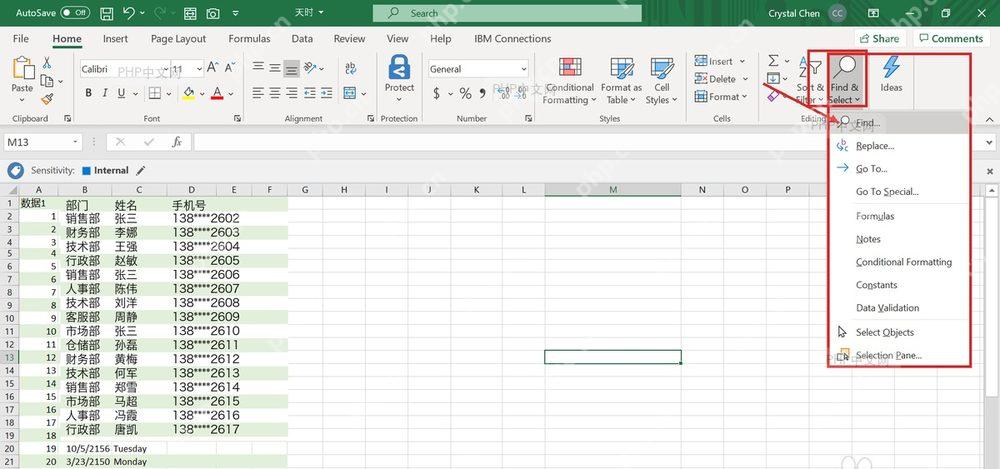1000x469 pixels.
Task: Switch to the Formulas tab
Action: point(249,39)
